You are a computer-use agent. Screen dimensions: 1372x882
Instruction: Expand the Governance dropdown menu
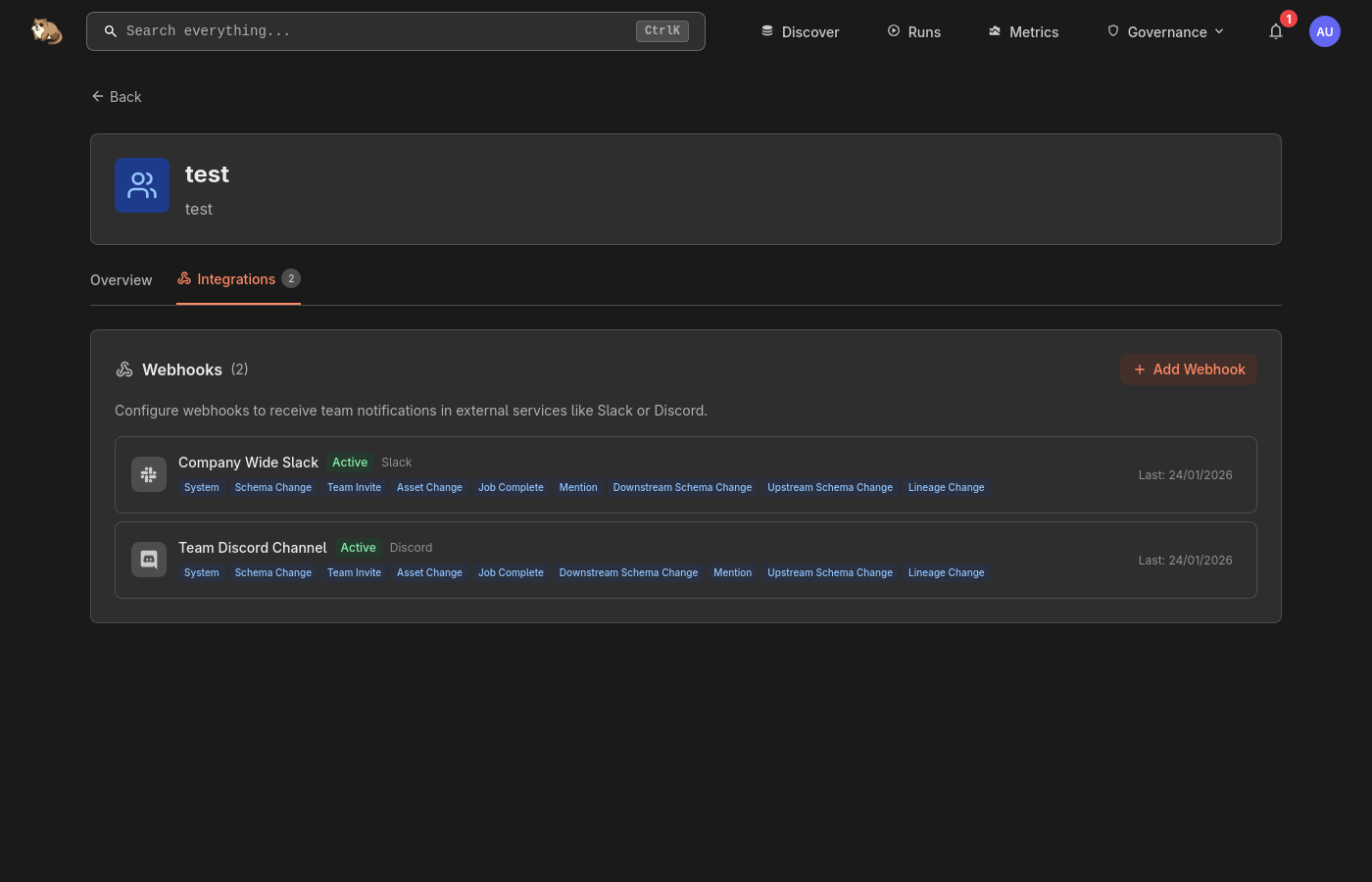tap(1219, 31)
